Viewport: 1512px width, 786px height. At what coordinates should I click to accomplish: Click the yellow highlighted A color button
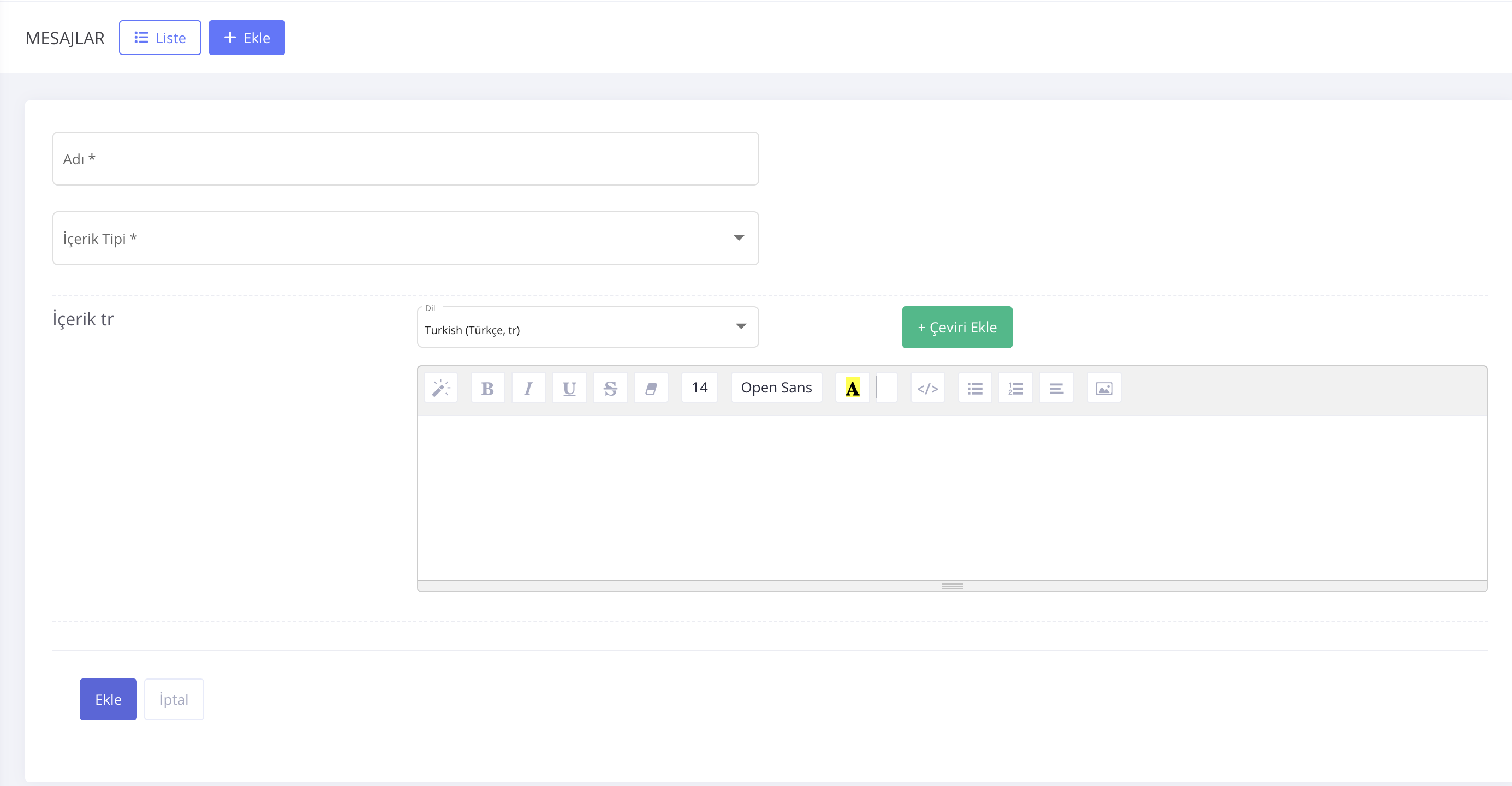(x=852, y=388)
